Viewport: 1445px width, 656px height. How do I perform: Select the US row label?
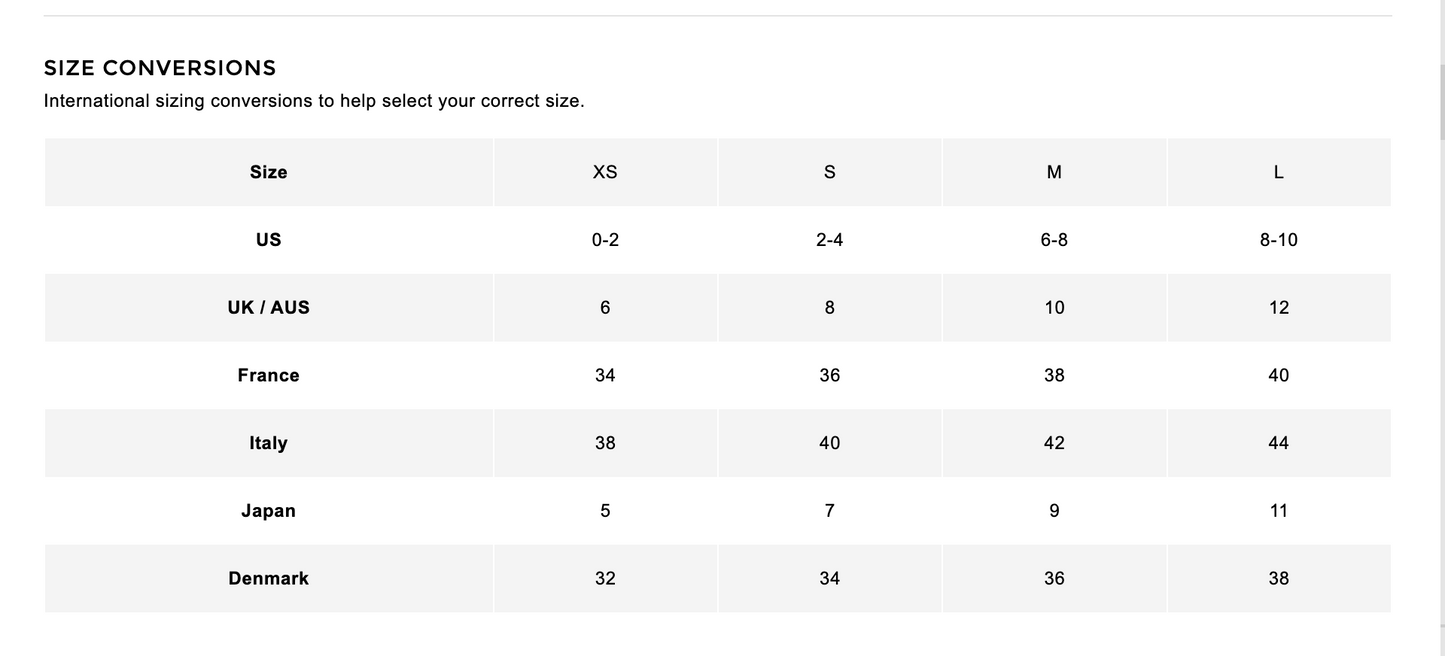[x=268, y=240]
